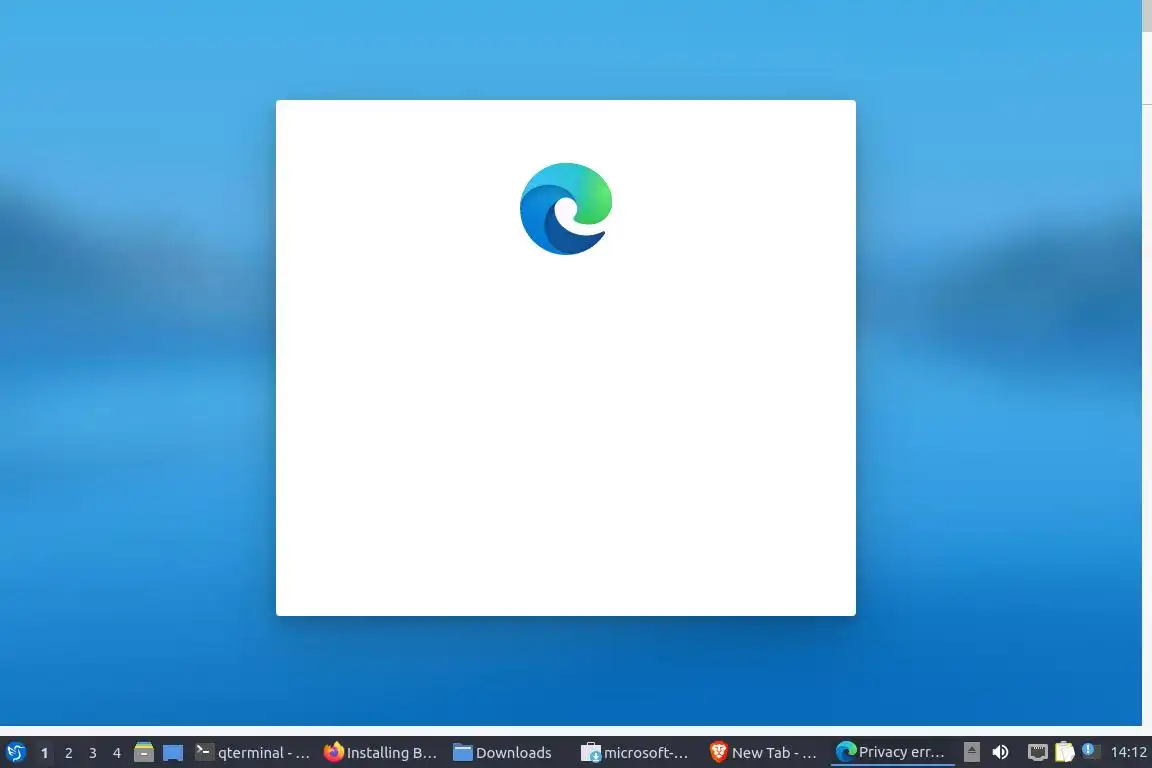Launch the file manager from quick launch
Image resolution: width=1152 pixels, height=768 pixels.
(x=144, y=752)
